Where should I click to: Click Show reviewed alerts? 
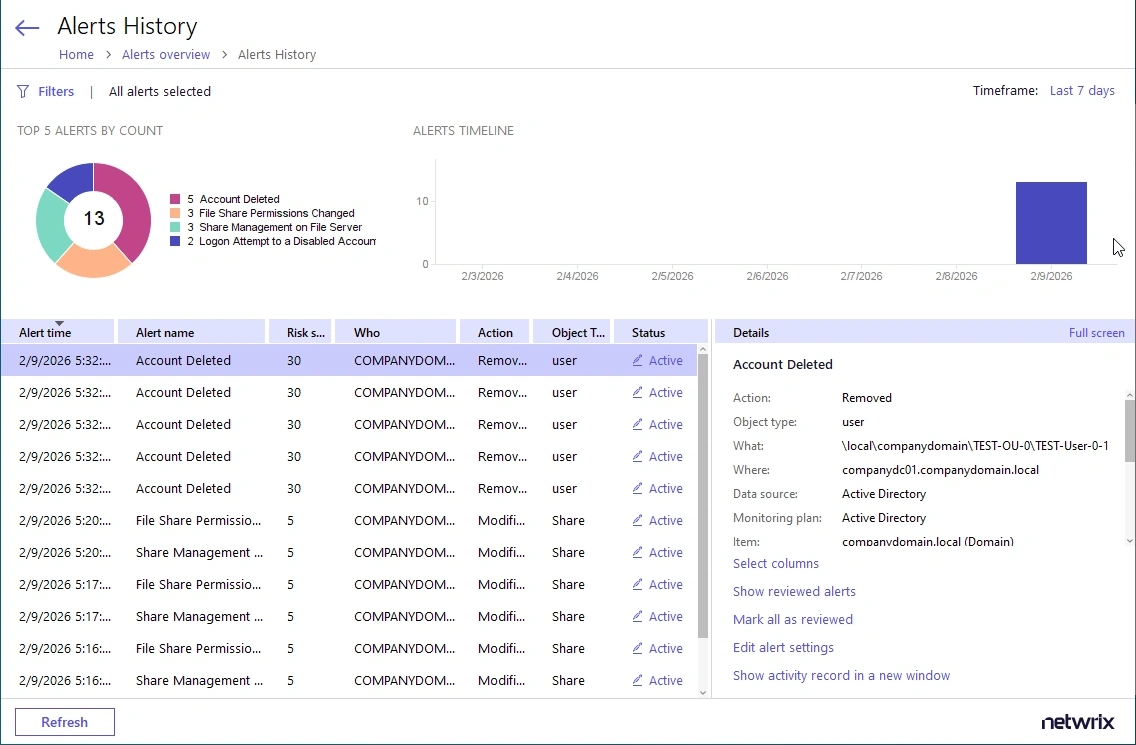click(794, 592)
